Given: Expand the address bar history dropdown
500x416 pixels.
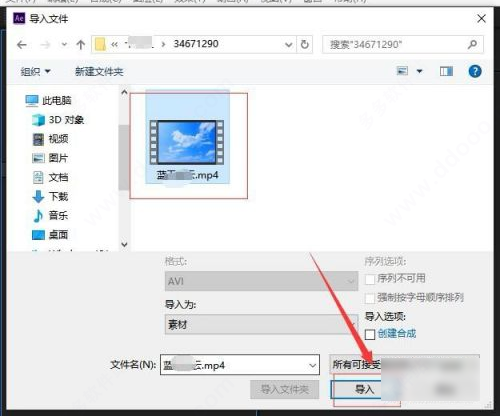Looking at the screenshot, I should coord(289,45).
